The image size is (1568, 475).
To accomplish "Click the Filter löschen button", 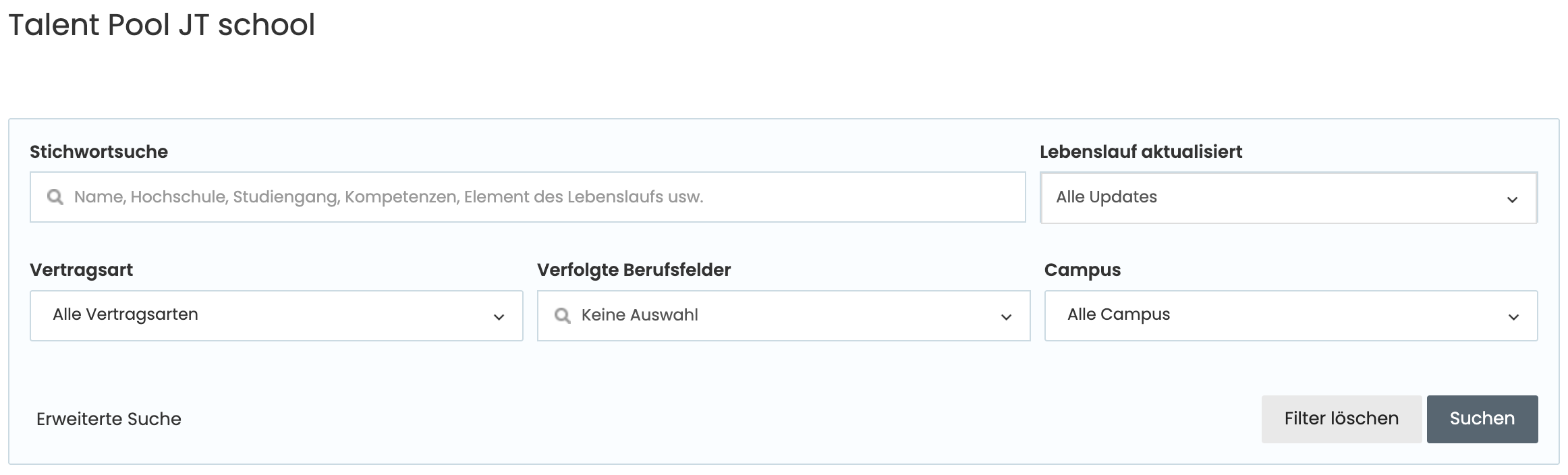I will tap(1341, 418).
